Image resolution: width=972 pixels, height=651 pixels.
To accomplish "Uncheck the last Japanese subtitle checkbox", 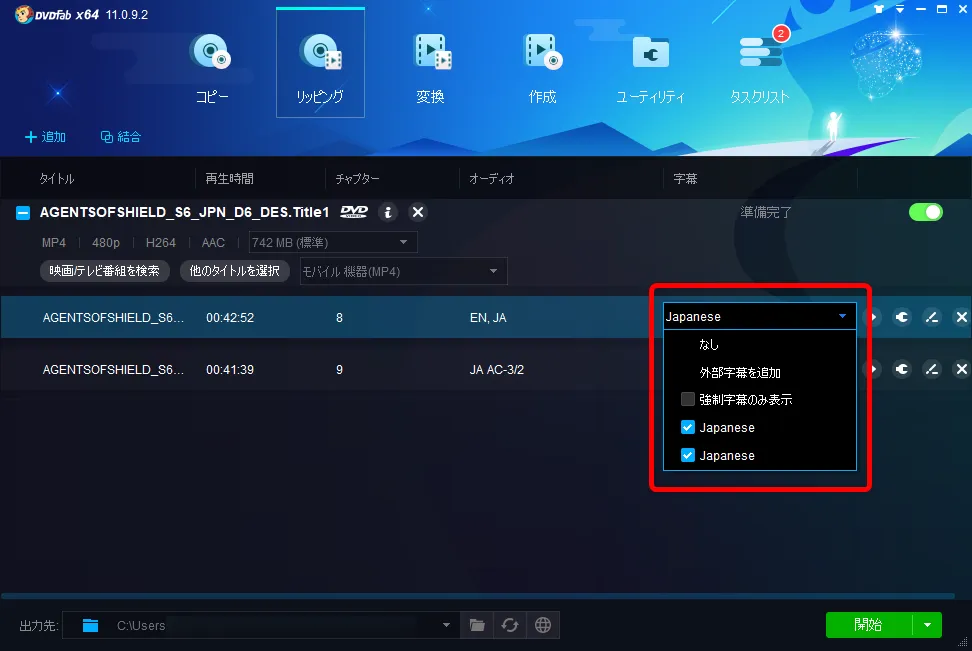I will pyautogui.click(x=687, y=455).
